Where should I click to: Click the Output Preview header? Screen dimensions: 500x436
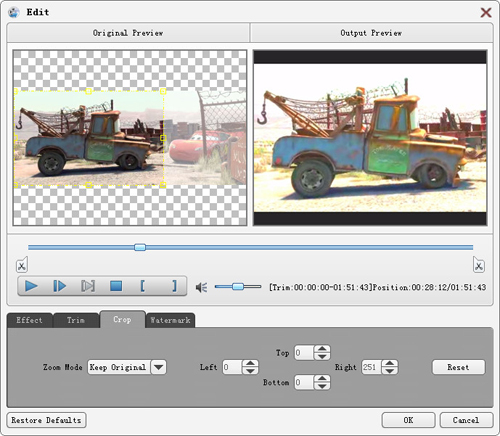pyautogui.click(x=371, y=33)
